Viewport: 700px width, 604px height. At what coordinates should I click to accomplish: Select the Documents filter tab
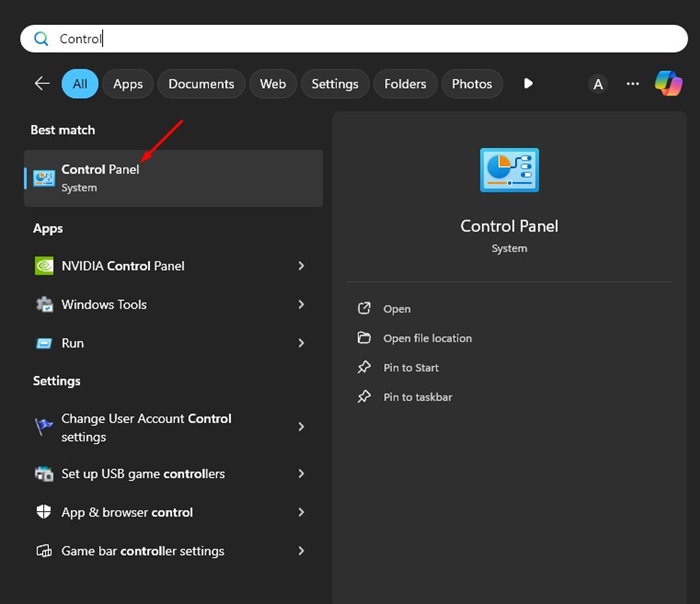(x=201, y=84)
